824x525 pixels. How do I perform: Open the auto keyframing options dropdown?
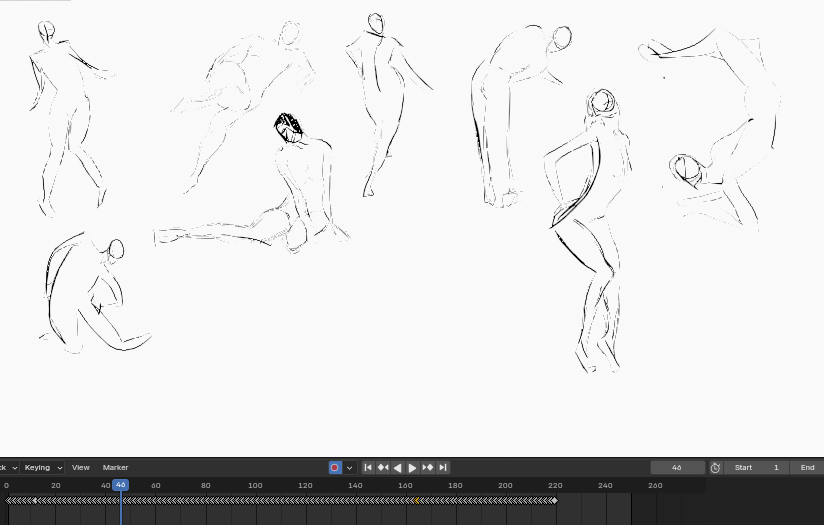349,468
